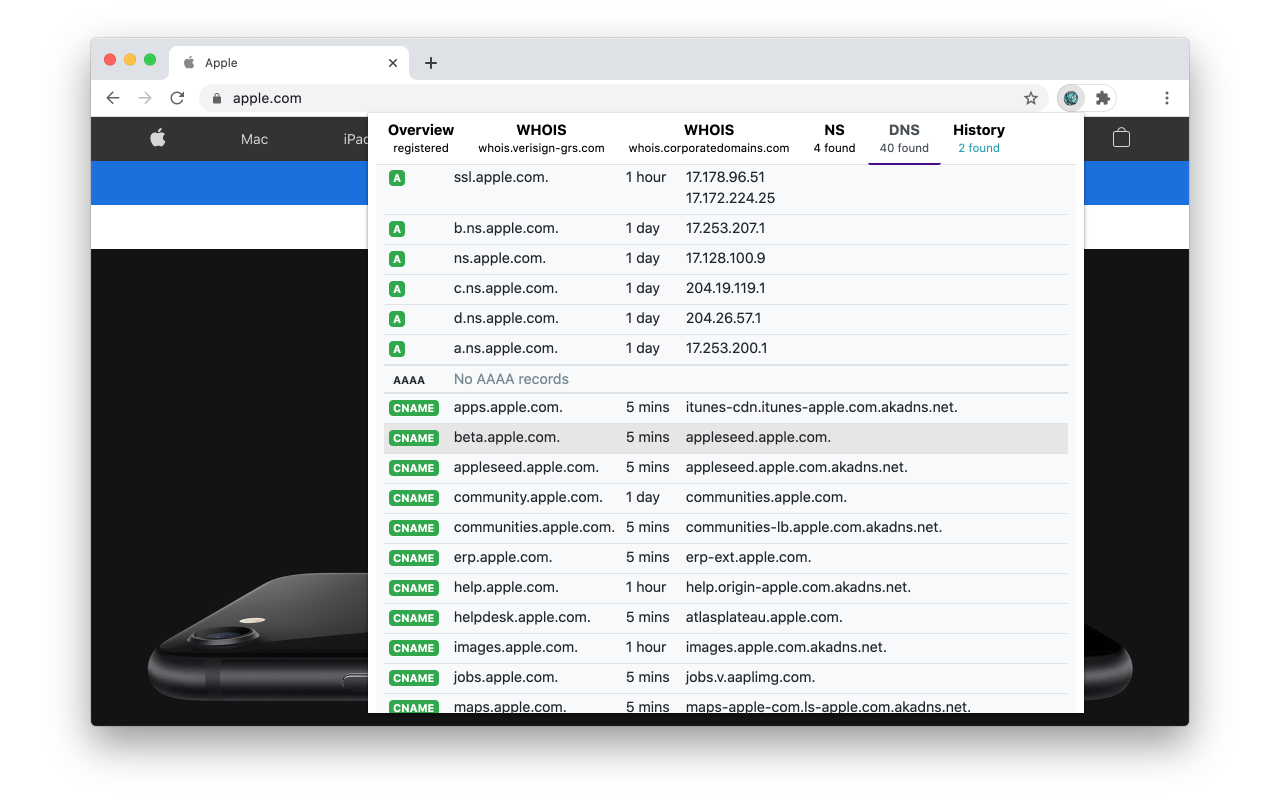1280x800 pixels.
Task: Click CNAME badge before appleseed.apple.com. name
Action: click(x=414, y=468)
